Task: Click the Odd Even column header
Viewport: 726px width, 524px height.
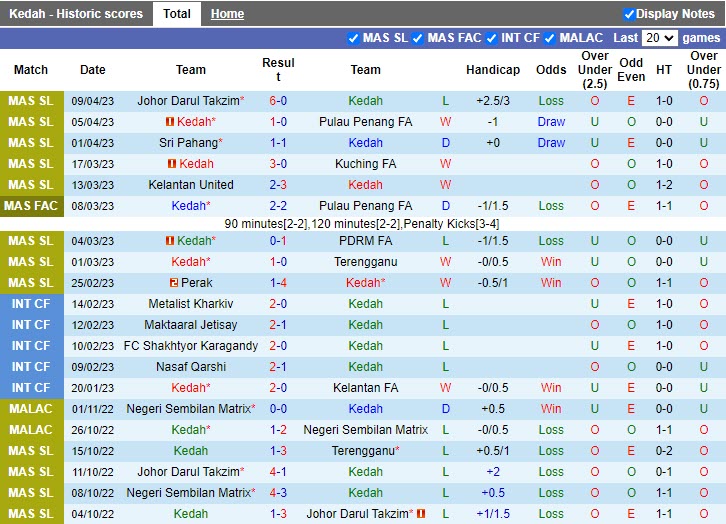Action: tap(631, 69)
